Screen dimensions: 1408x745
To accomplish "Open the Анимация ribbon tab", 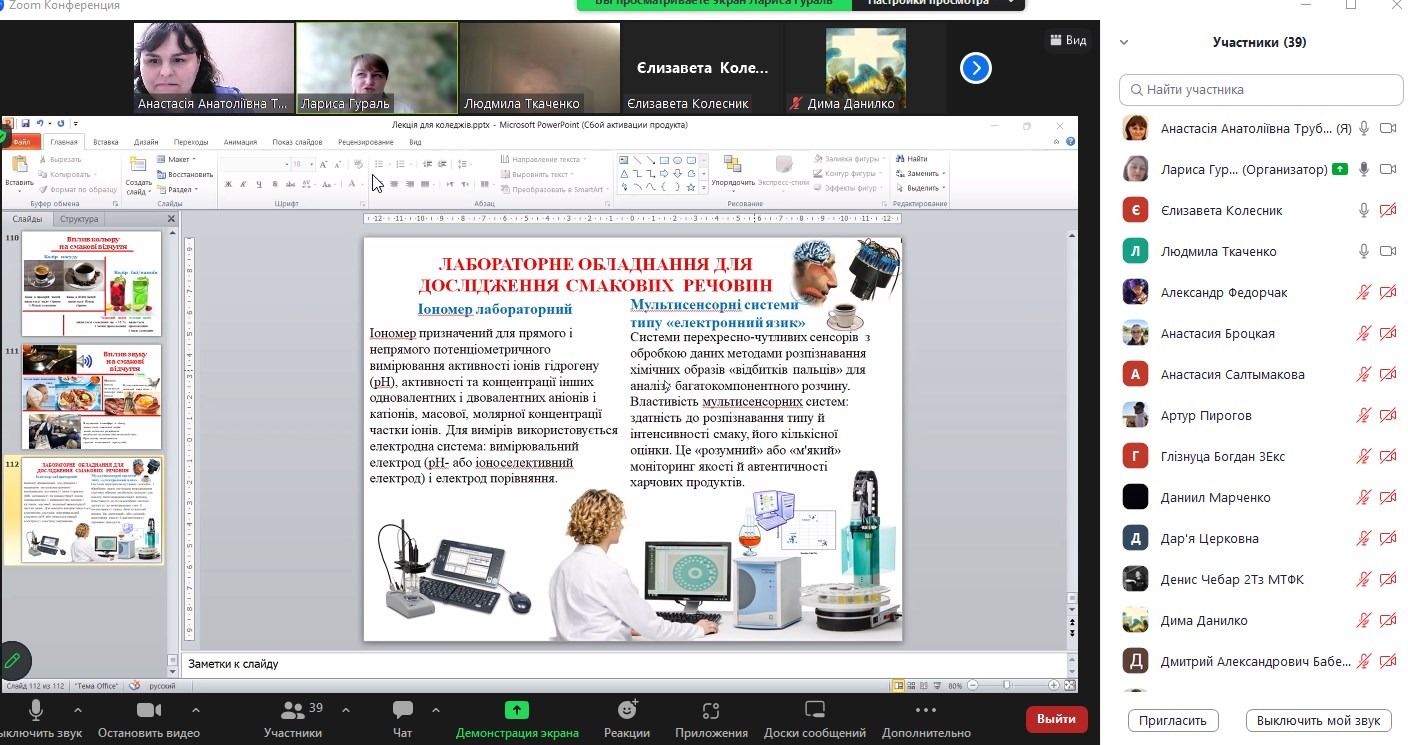I will (240, 142).
